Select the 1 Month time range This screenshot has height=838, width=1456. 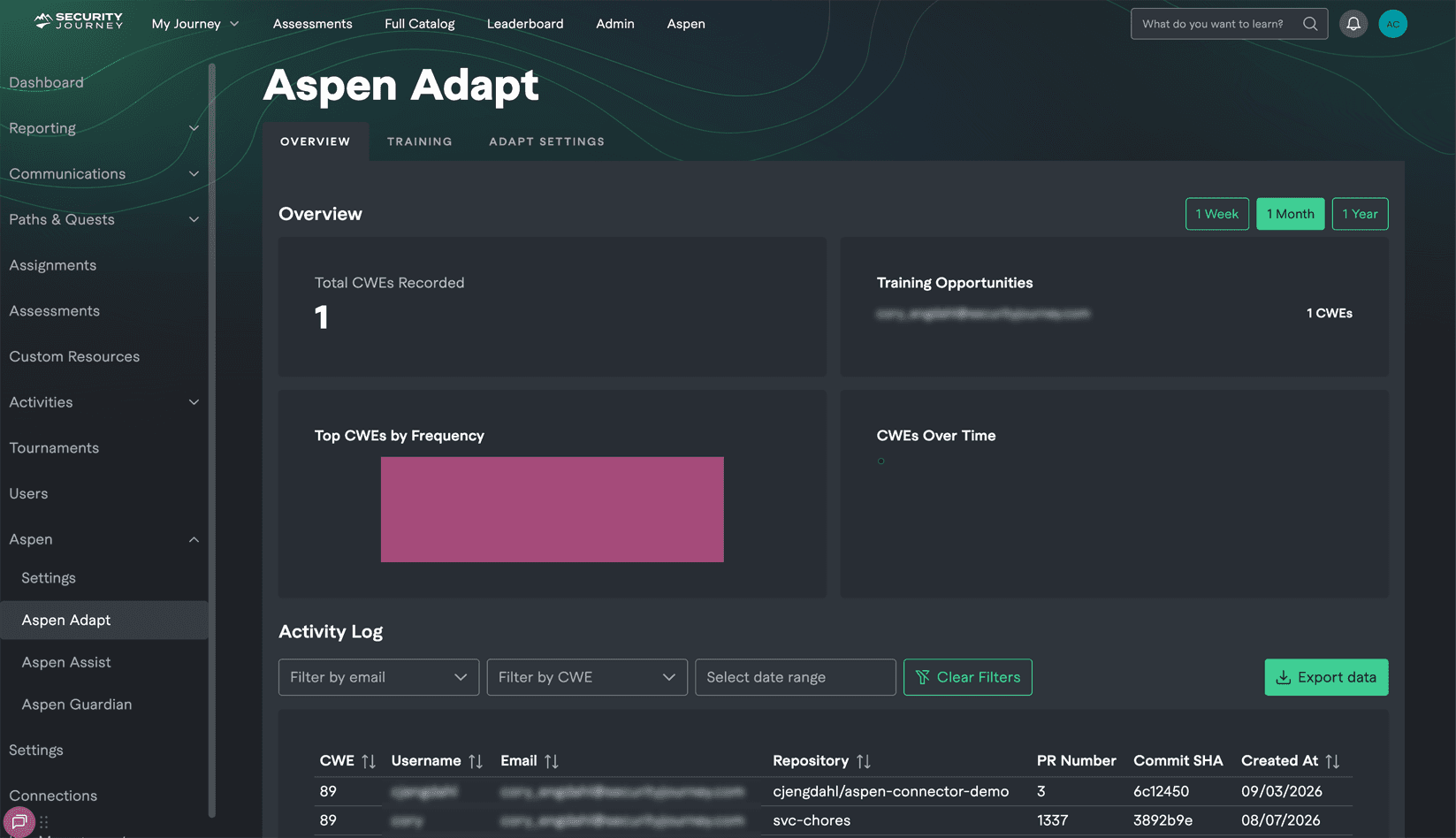(x=1291, y=214)
